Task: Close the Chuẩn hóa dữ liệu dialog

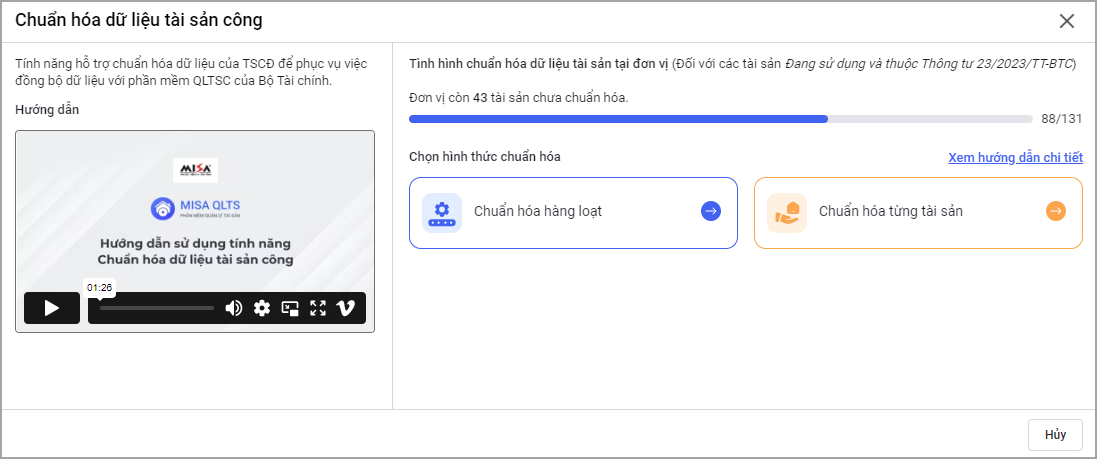Action: 1067,21
